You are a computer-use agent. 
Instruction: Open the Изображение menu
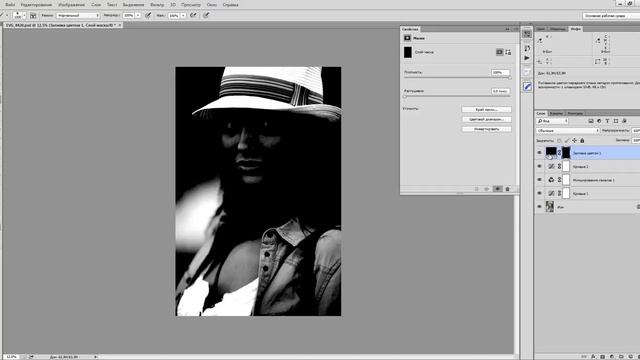(71, 4)
